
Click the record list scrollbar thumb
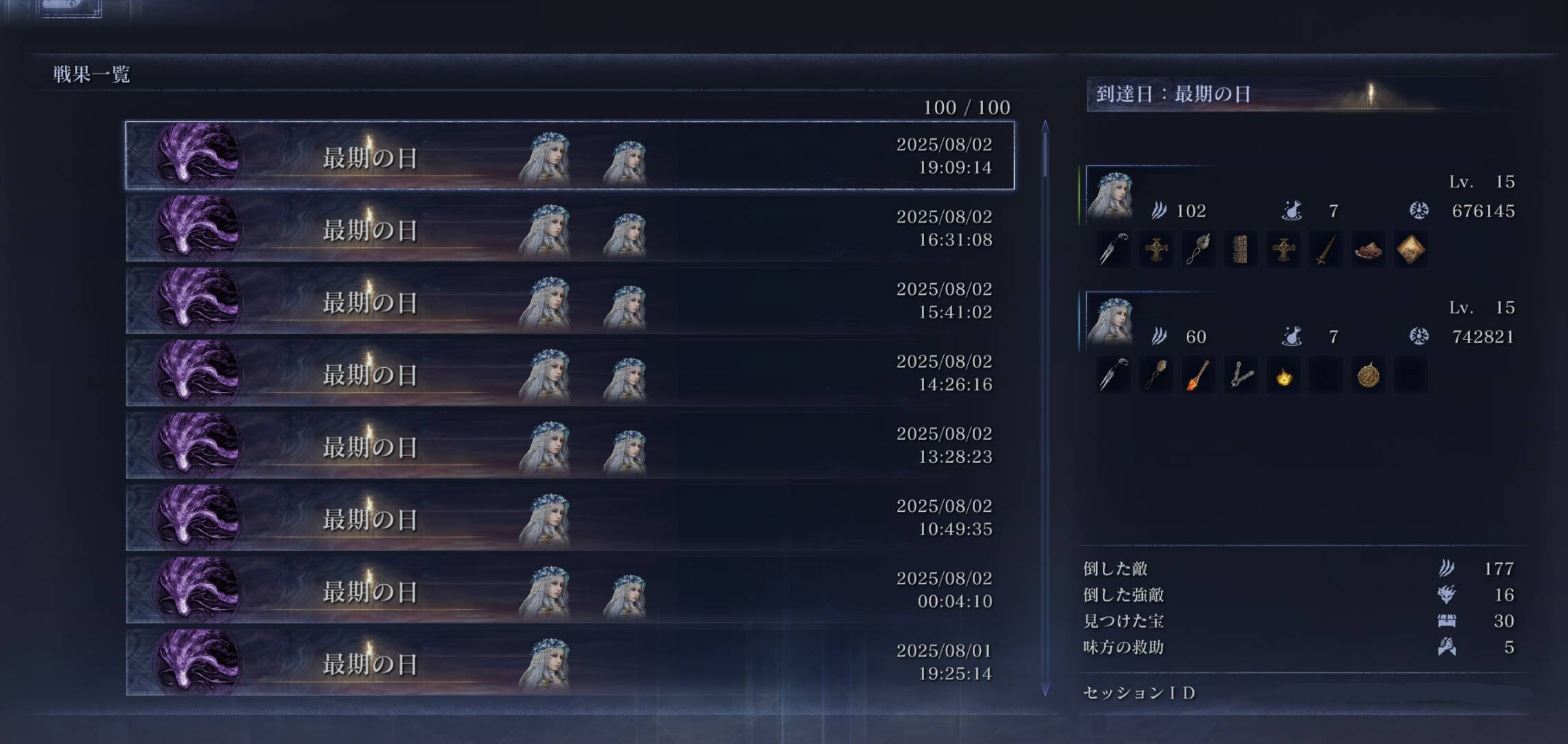(1045, 154)
